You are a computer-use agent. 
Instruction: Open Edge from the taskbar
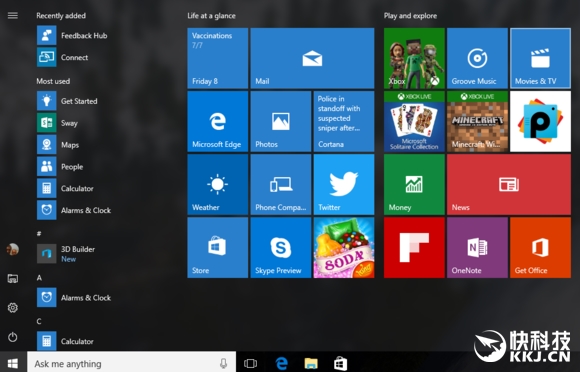(281, 363)
